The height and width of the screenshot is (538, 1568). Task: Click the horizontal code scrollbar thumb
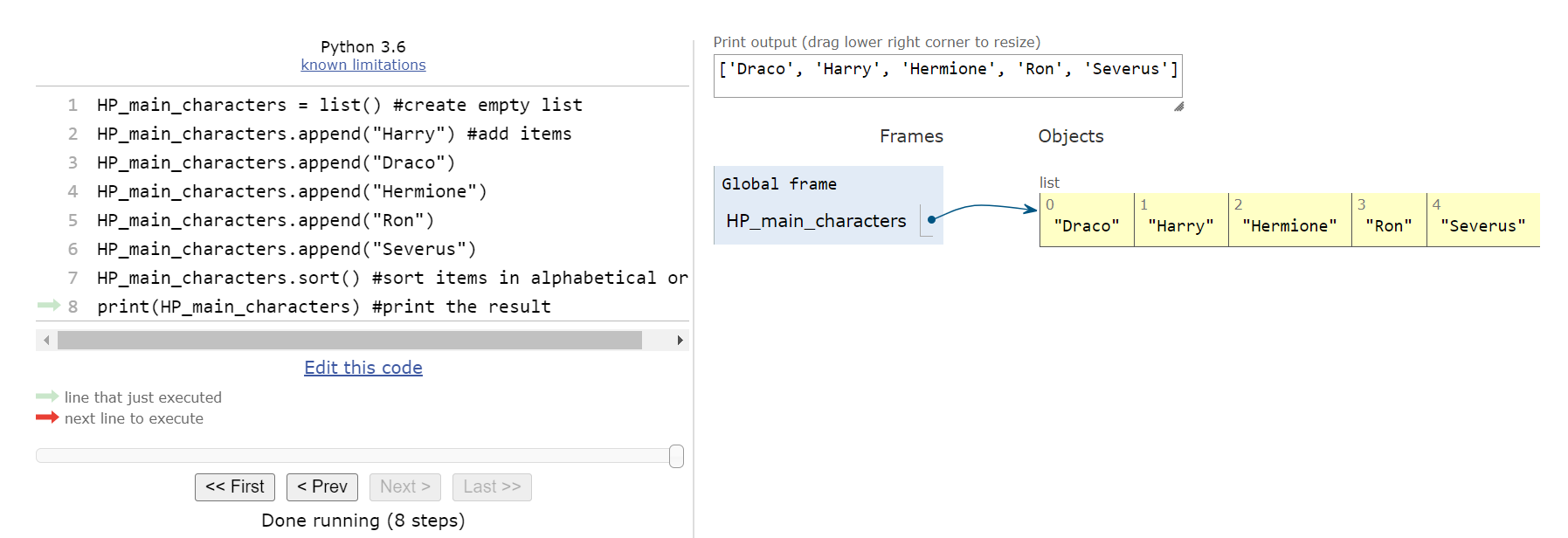tap(349, 340)
